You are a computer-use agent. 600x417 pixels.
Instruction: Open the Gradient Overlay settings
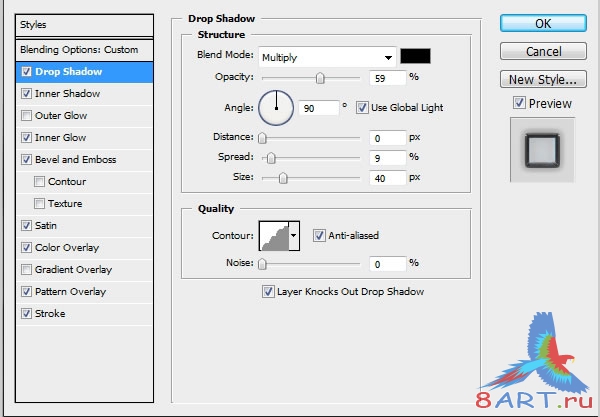(73, 269)
